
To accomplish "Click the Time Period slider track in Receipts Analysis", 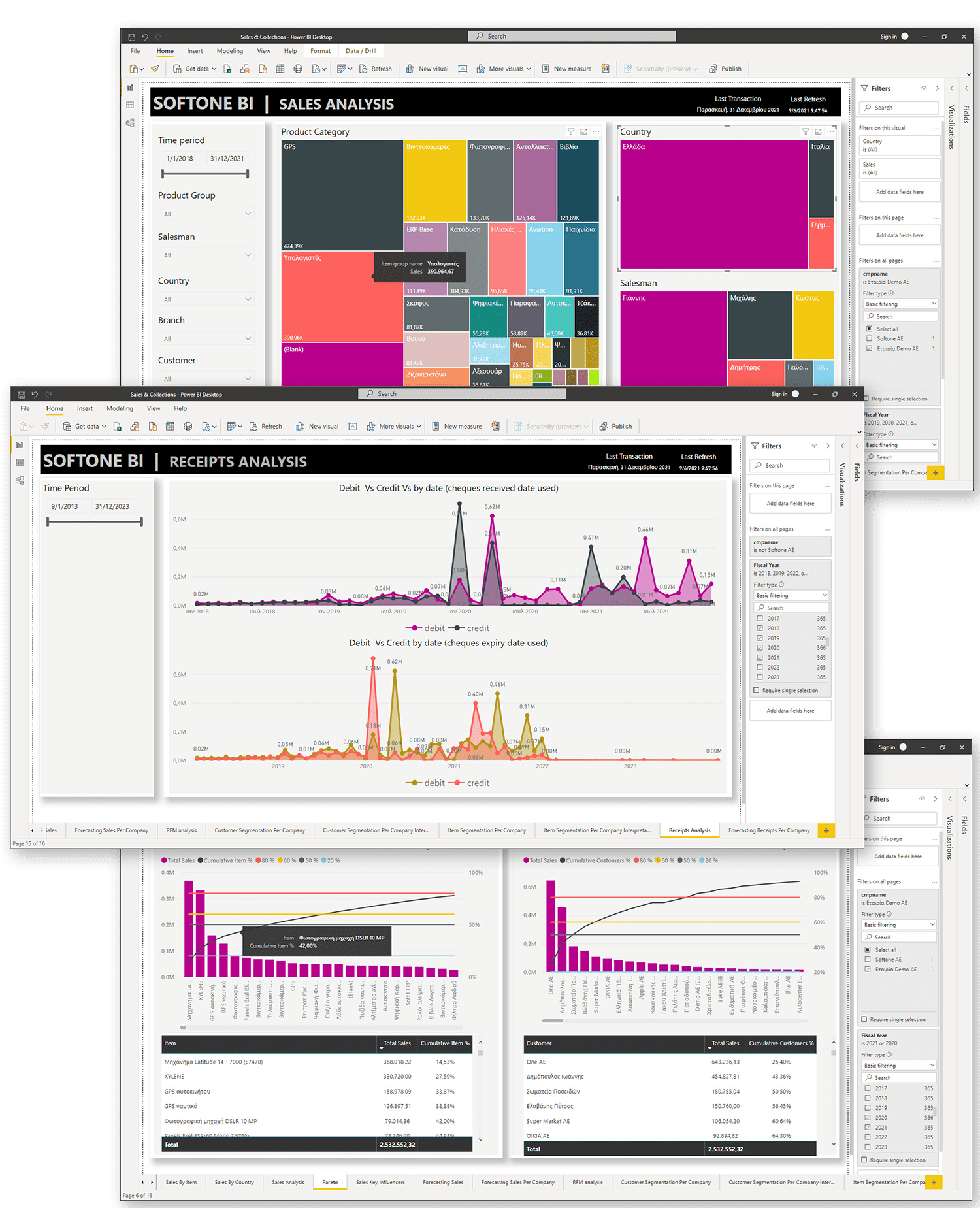I will click(95, 521).
